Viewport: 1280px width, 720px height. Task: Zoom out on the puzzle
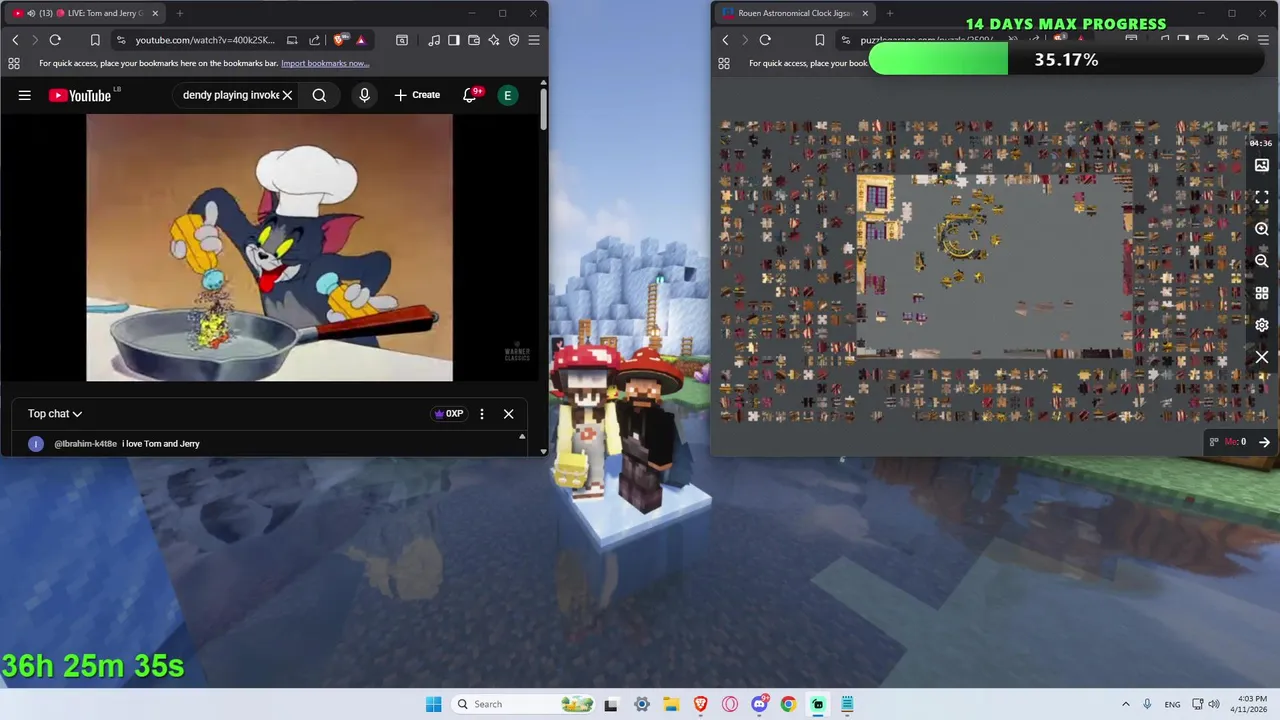coord(1262,261)
